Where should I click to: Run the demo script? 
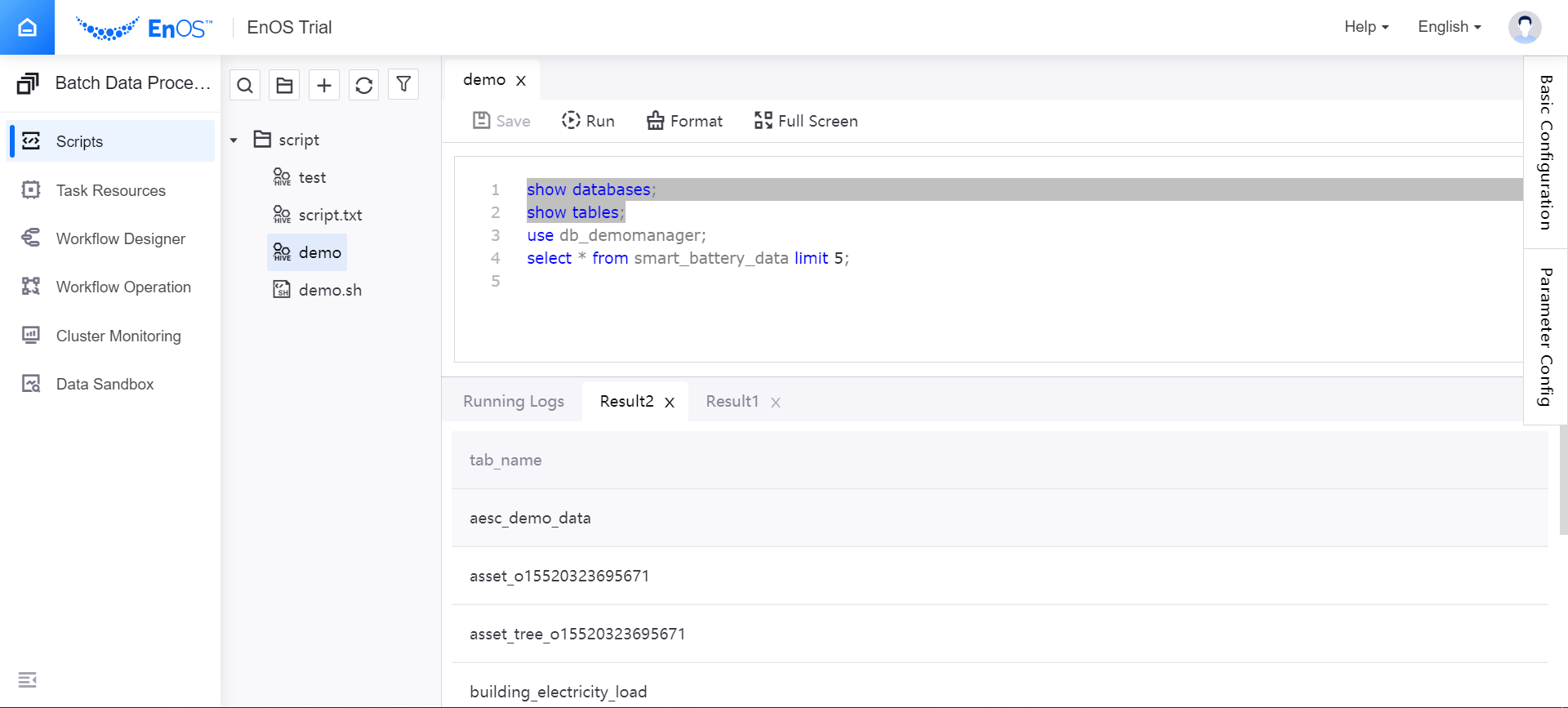588,121
